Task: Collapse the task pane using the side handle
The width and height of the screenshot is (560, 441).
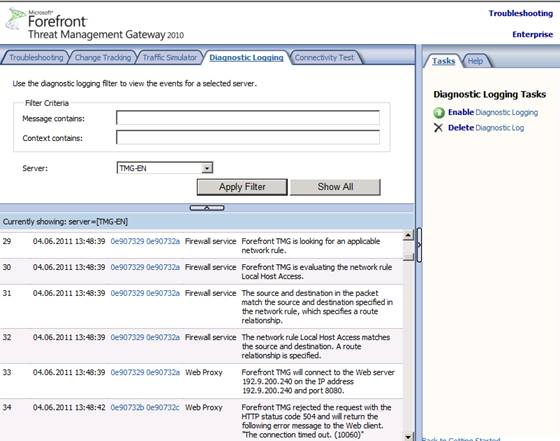Action: tap(419, 245)
